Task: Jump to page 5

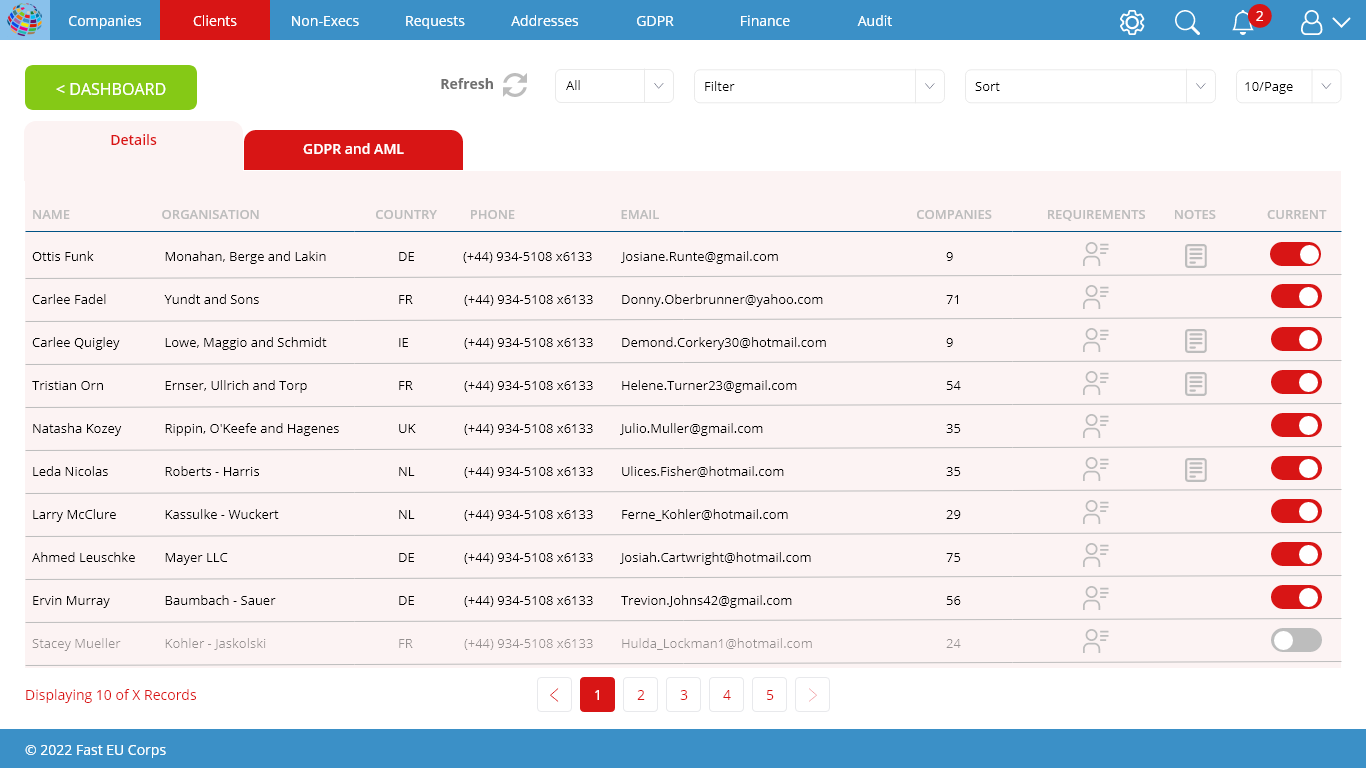Action: [x=769, y=695]
